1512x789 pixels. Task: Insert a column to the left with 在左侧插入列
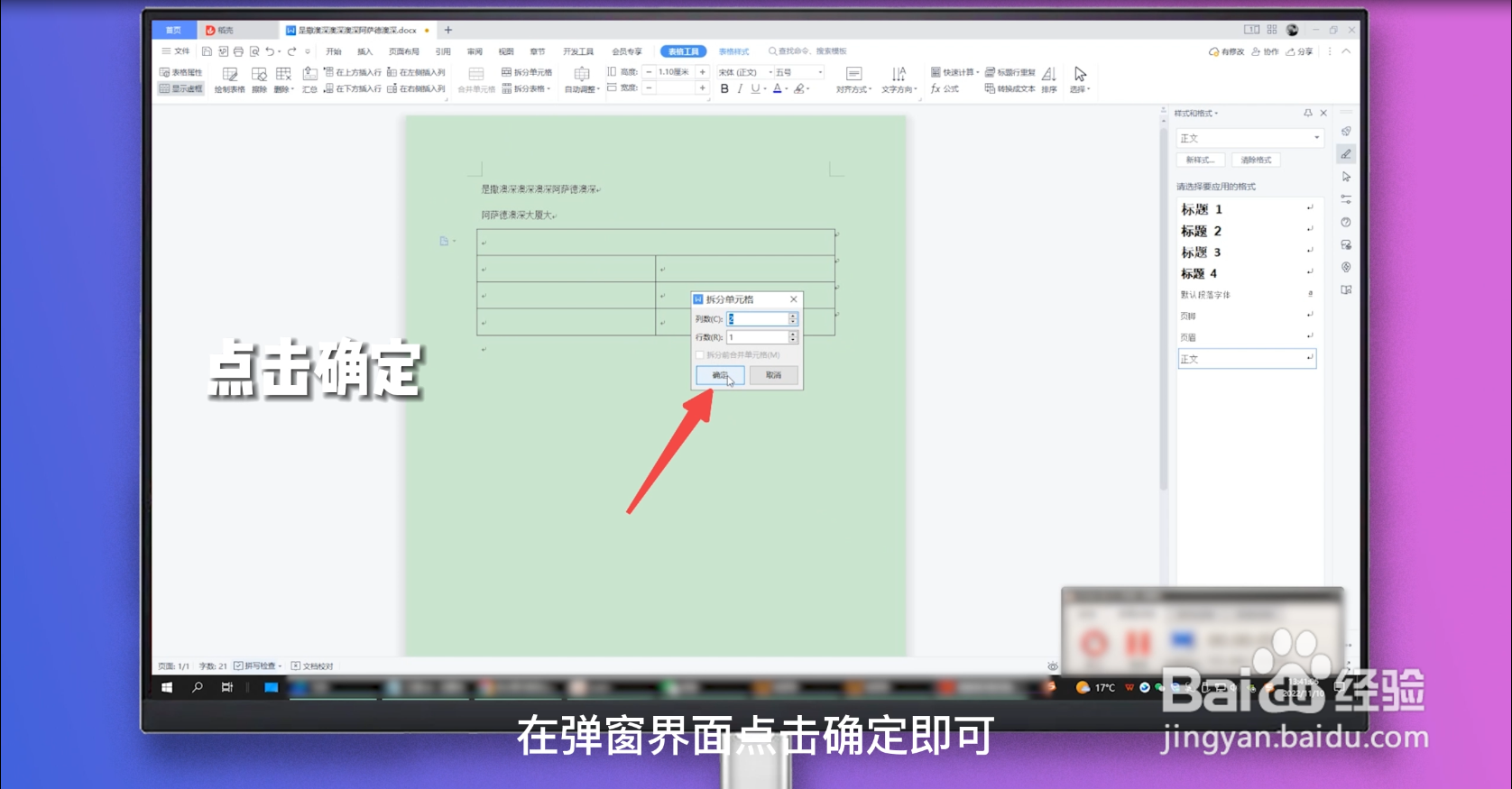click(x=416, y=72)
